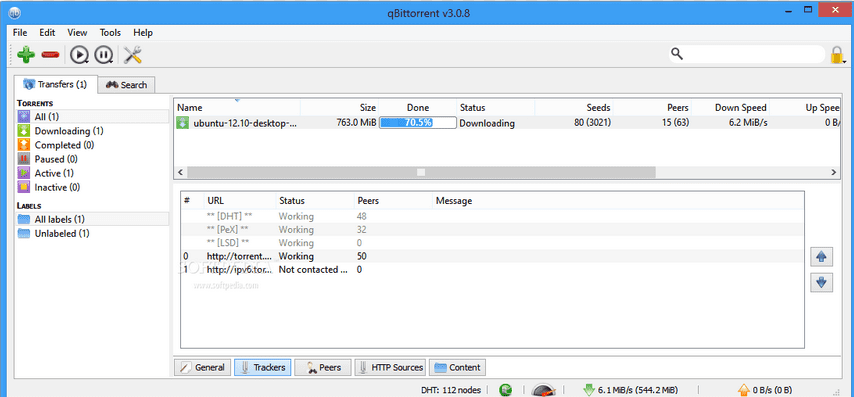Select the ** [DHT] ** tracker row
This screenshot has height=397, width=854.
[492, 216]
